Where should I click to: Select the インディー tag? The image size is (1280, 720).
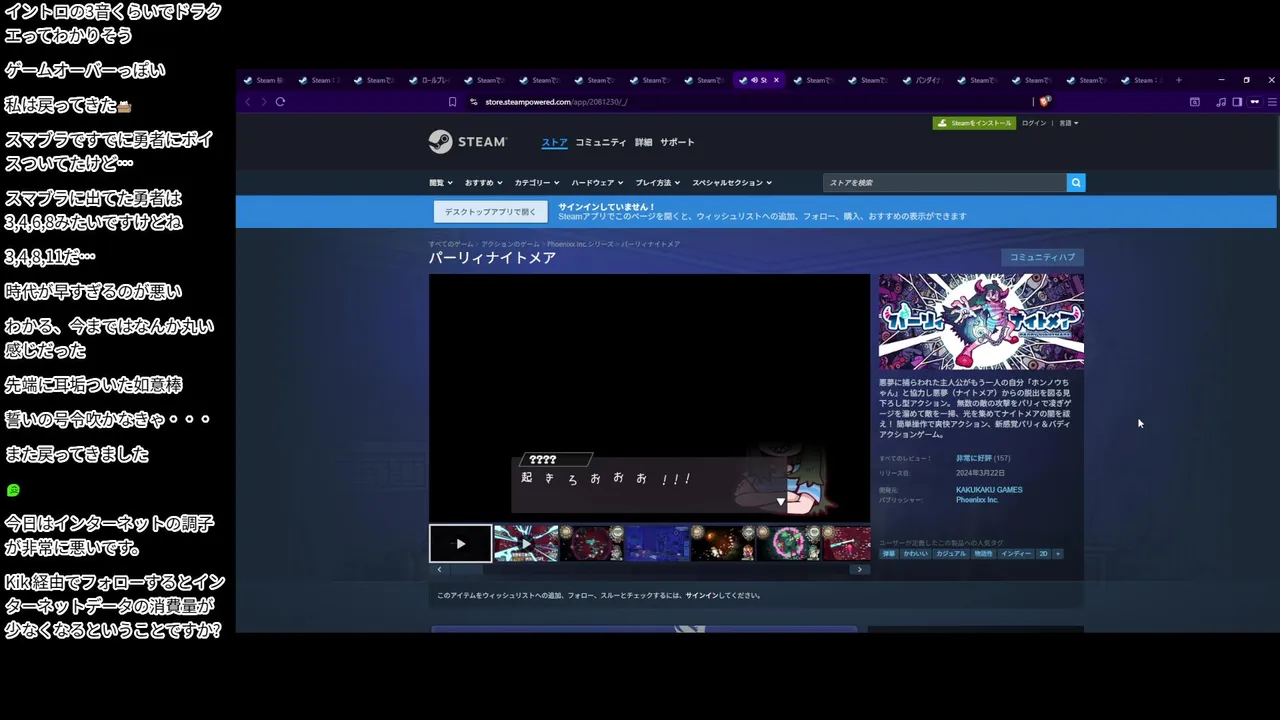click(1016, 553)
